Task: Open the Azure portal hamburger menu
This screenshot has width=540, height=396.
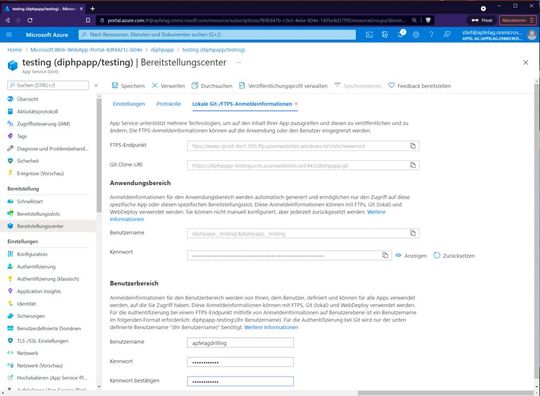Action: click(x=9, y=35)
